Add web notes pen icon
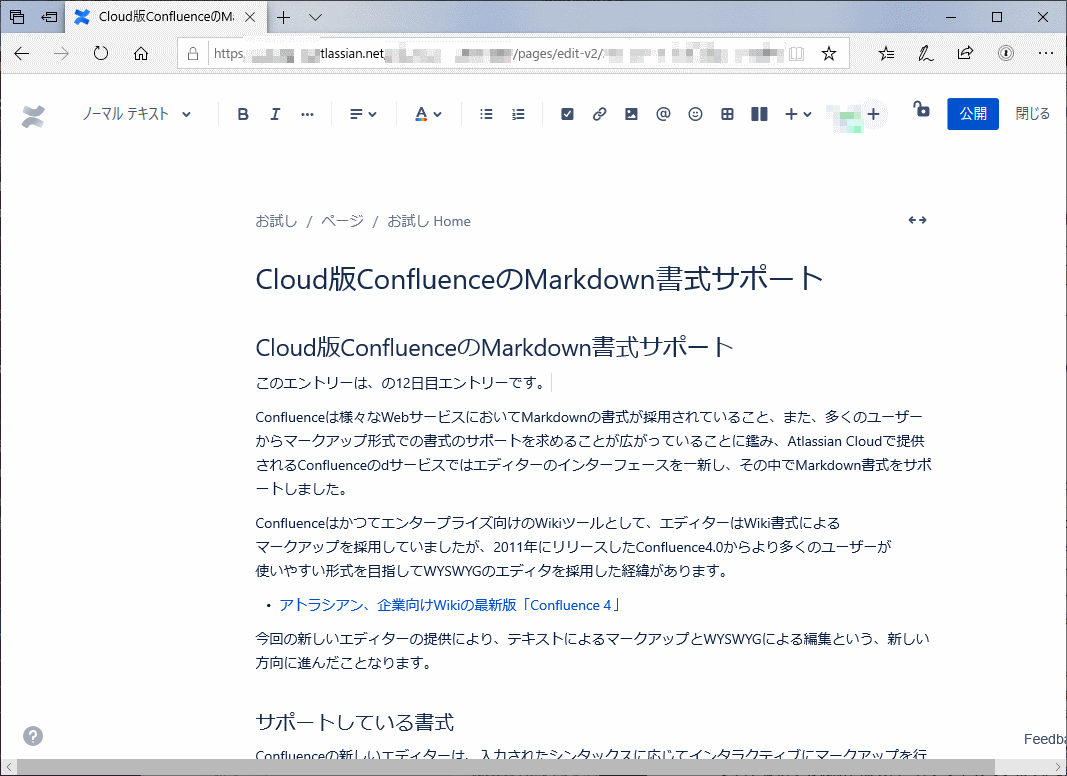Screen dimensions: 1067x776 tap(925, 53)
